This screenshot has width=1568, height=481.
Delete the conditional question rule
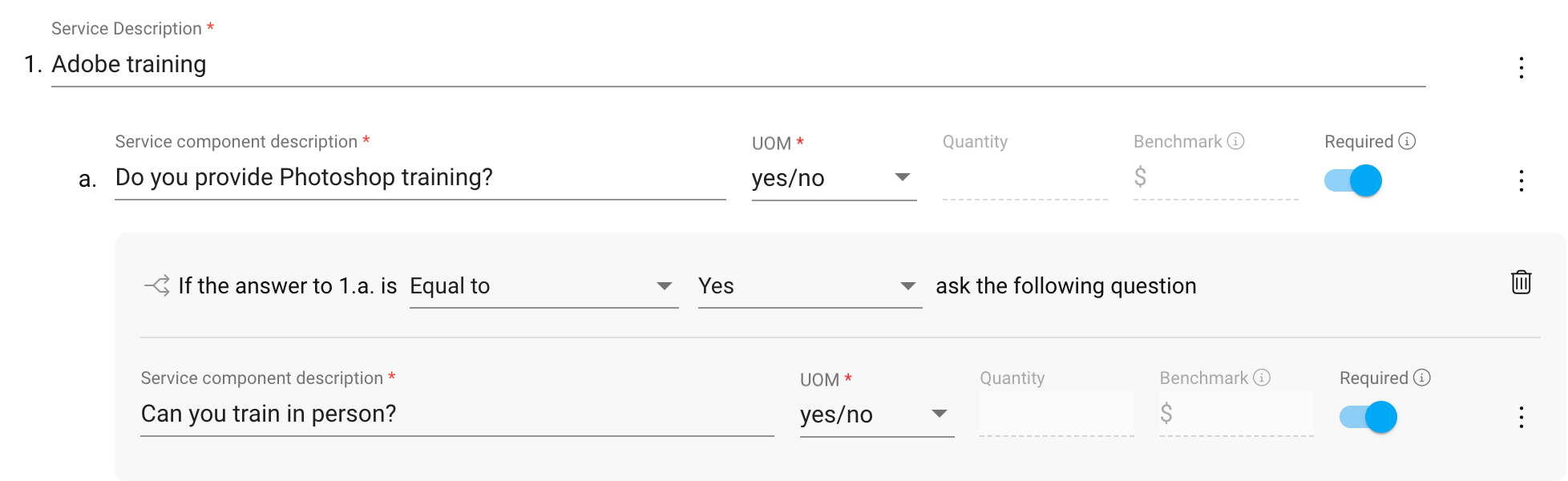1521,282
